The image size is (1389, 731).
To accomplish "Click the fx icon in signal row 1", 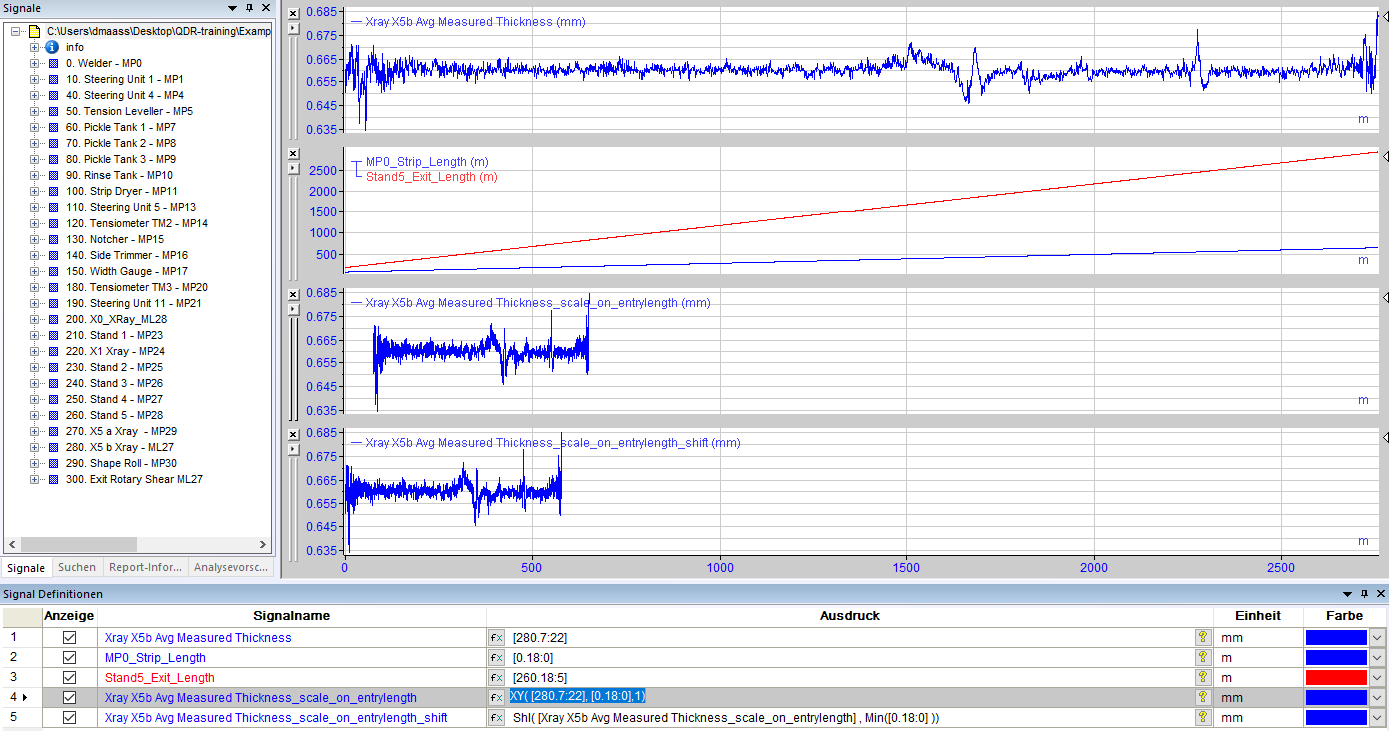I will click(x=496, y=638).
